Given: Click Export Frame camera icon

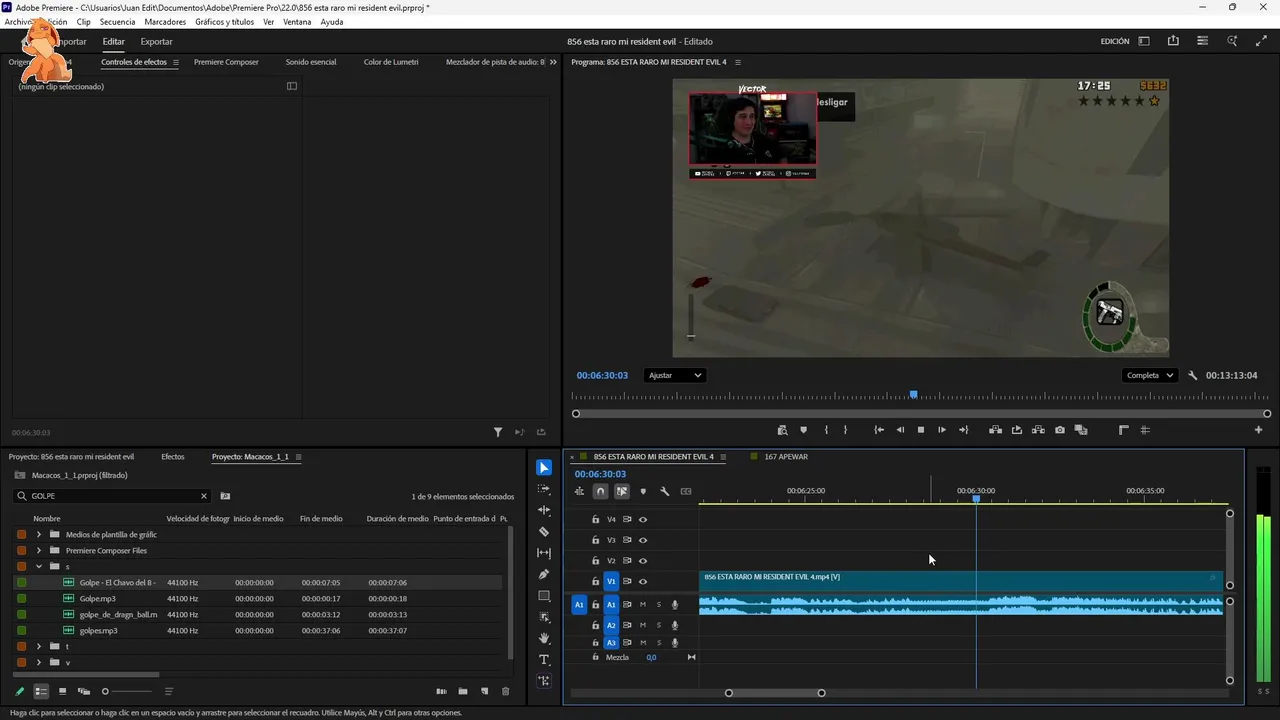Looking at the screenshot, I should point(1060,430).
